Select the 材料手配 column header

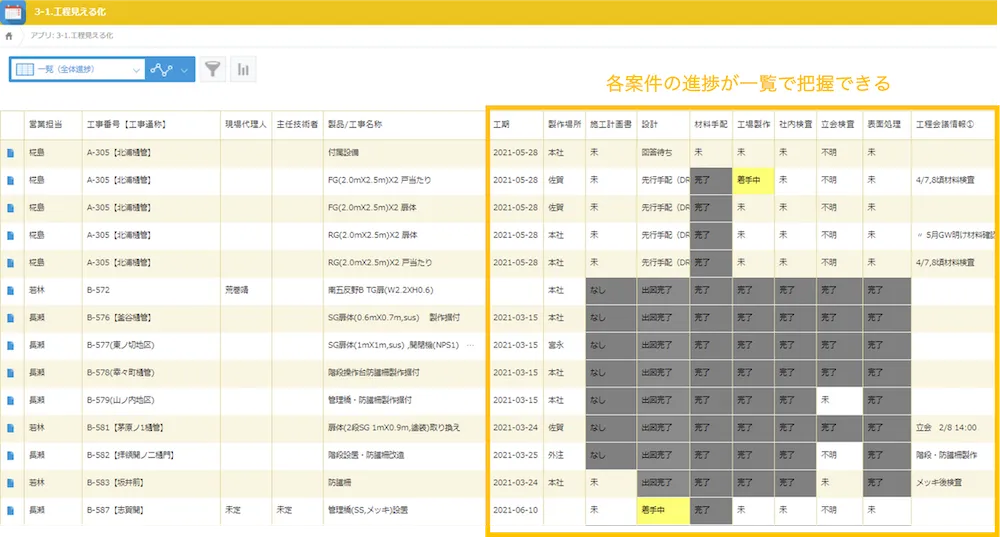[x=710, y=125]
